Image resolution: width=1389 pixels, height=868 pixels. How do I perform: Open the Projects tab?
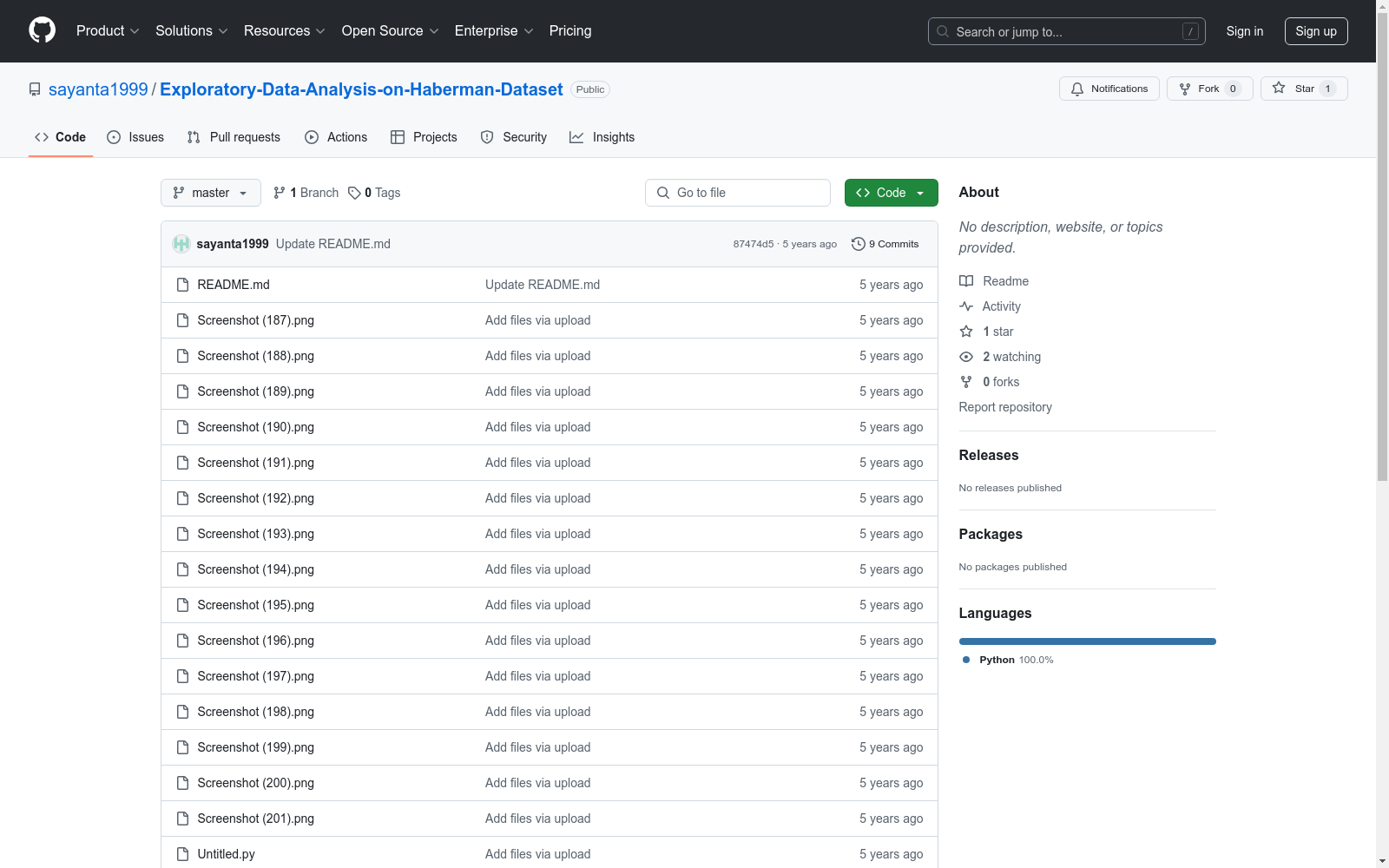click(x=424, y=137)
